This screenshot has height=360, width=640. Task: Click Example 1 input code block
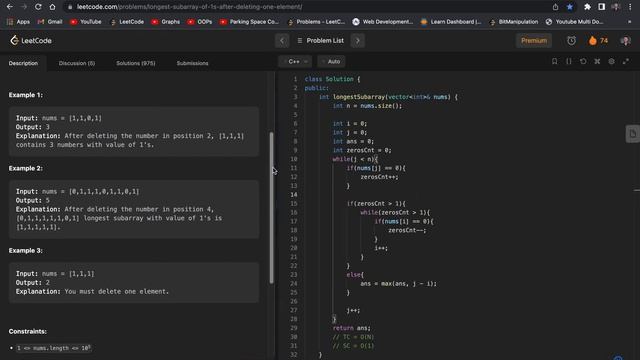coord(134,131)
